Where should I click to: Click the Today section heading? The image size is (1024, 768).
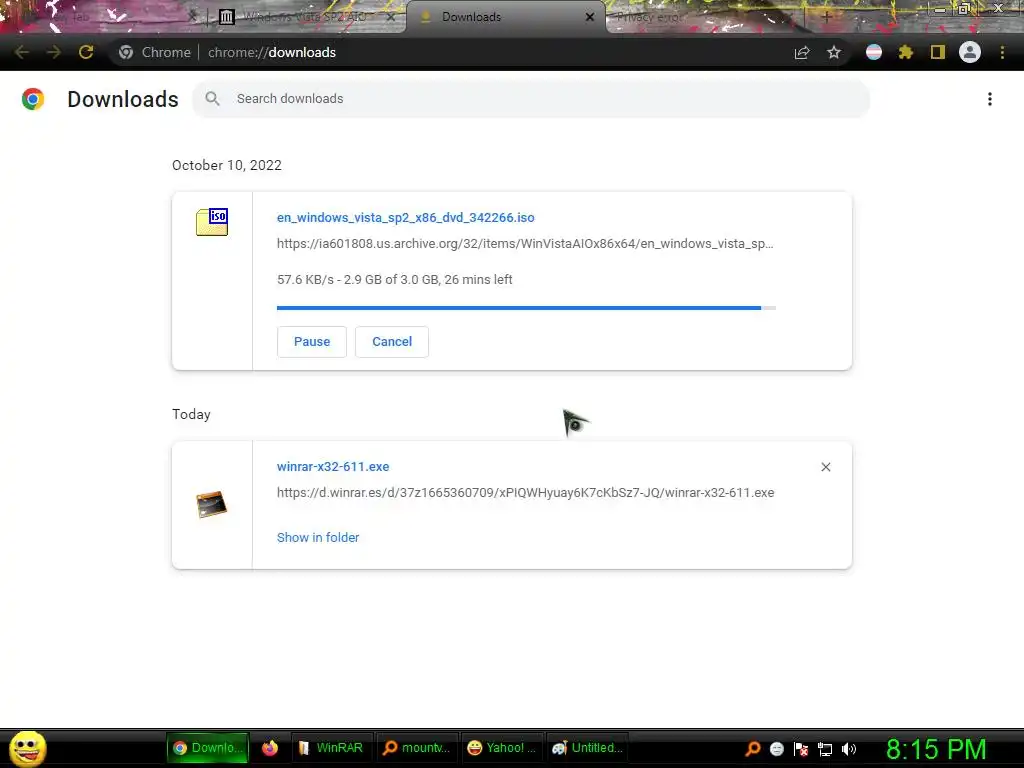click(191, 414)
